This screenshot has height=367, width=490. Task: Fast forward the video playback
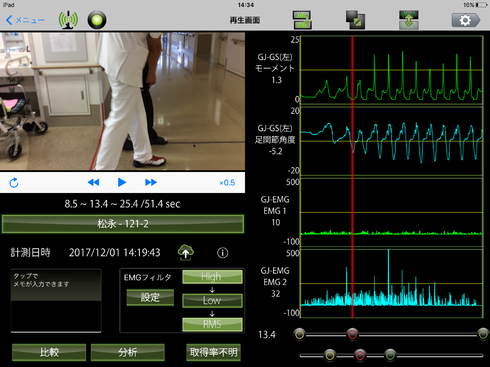tap(151, 182)
